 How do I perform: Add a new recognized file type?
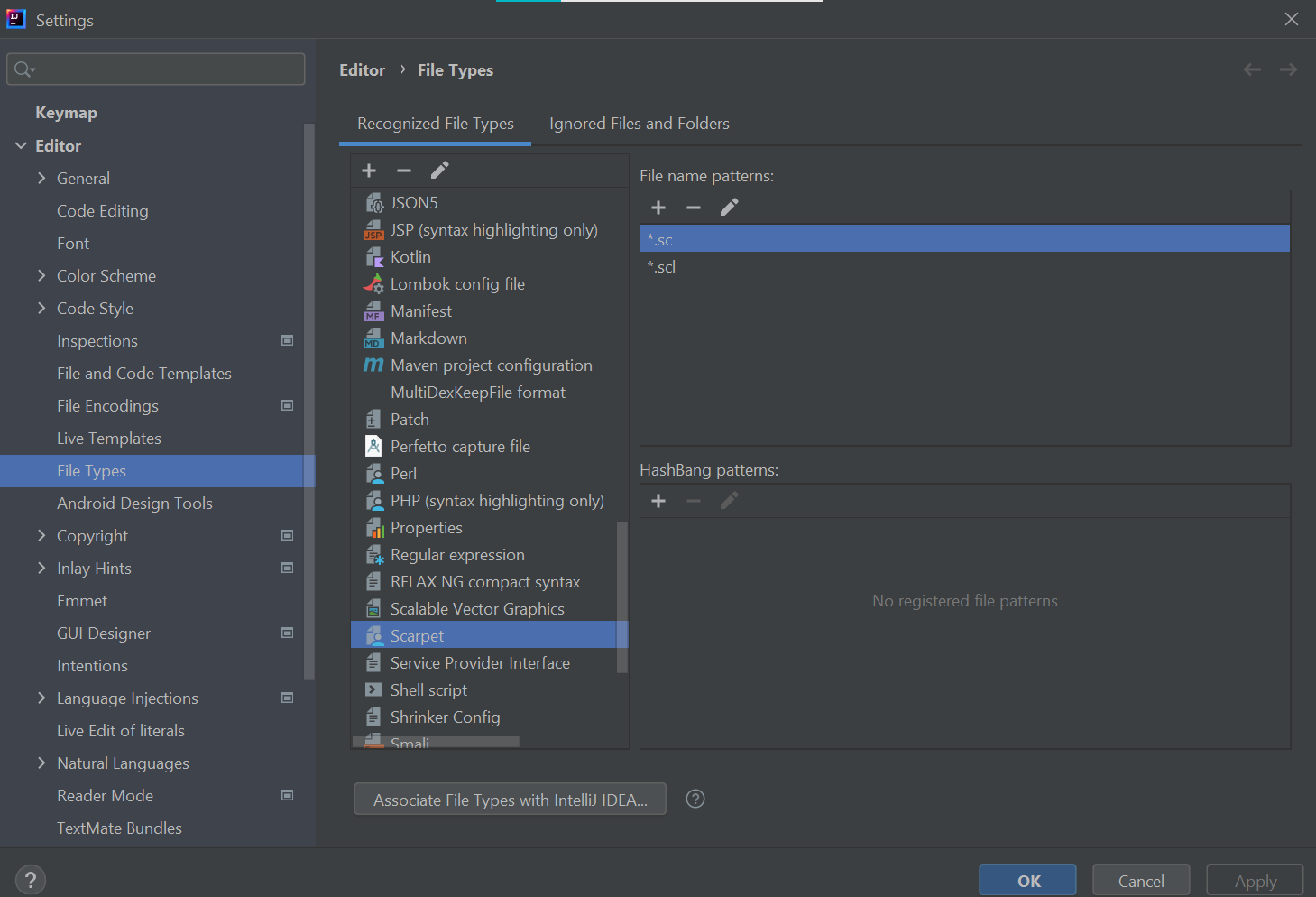click(369, 171)
